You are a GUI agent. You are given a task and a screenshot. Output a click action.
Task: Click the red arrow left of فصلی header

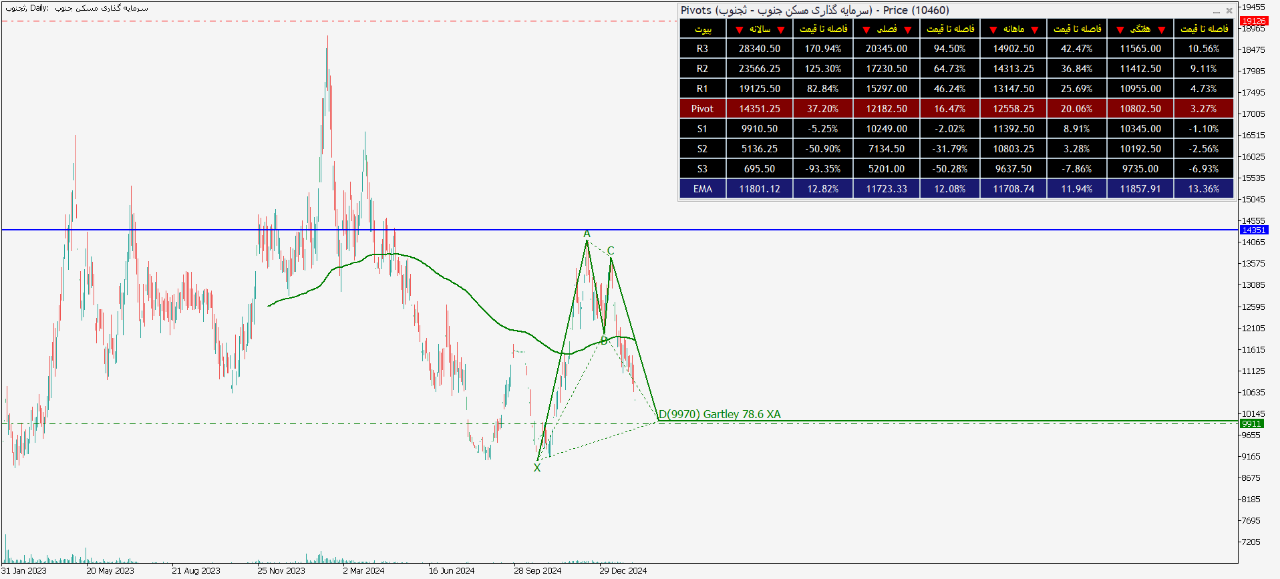[866, 29]
